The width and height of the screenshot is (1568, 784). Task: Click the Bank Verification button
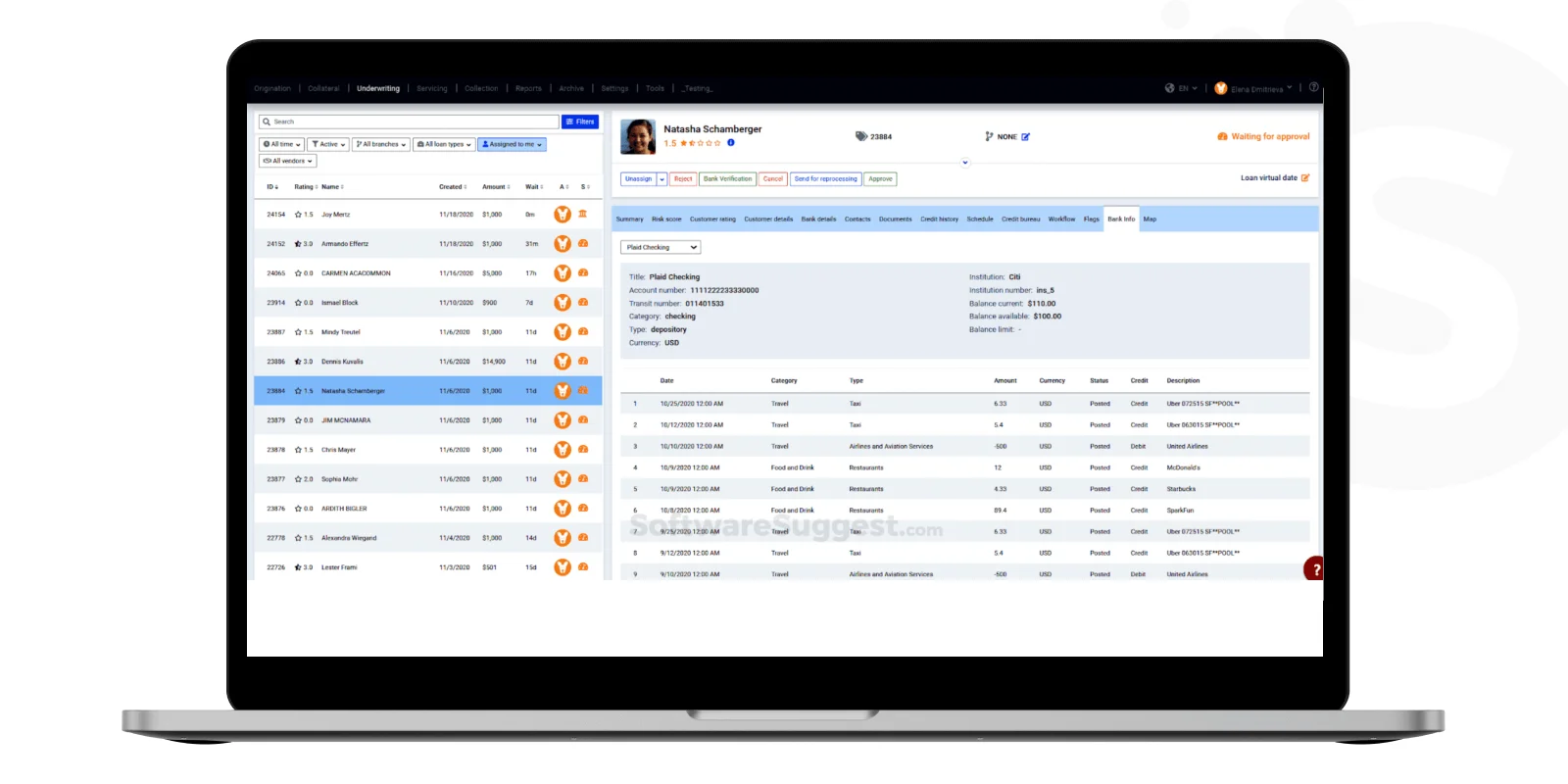727,179
